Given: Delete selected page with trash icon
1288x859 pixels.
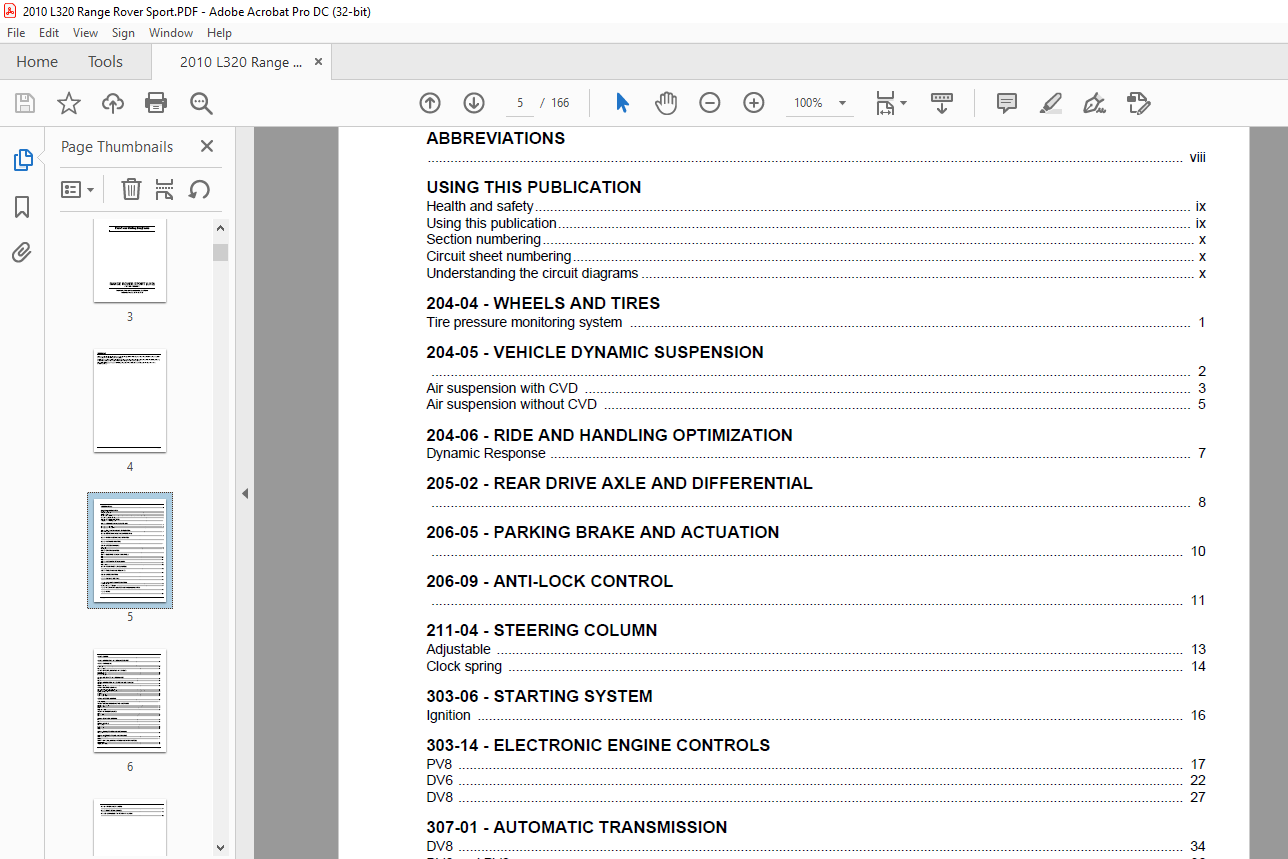Looking at the screenshot, I should point(131,189).
